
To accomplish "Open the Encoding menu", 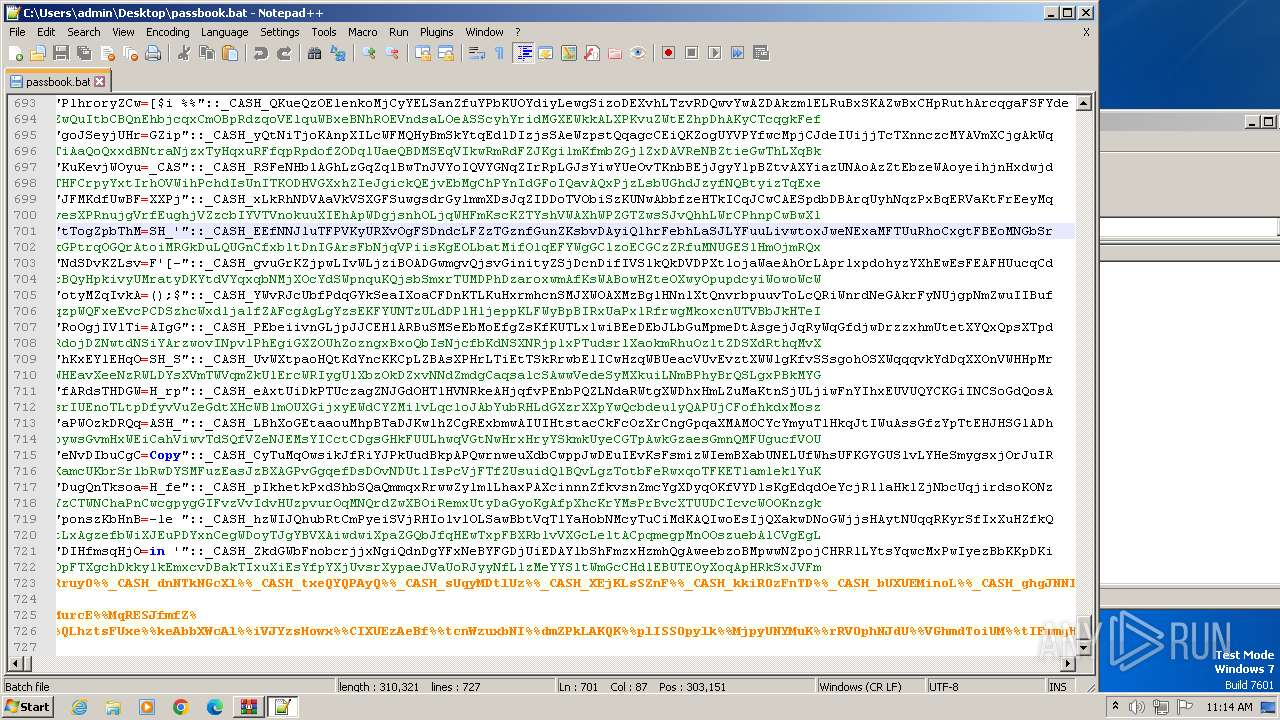I will tap(167, 32).
